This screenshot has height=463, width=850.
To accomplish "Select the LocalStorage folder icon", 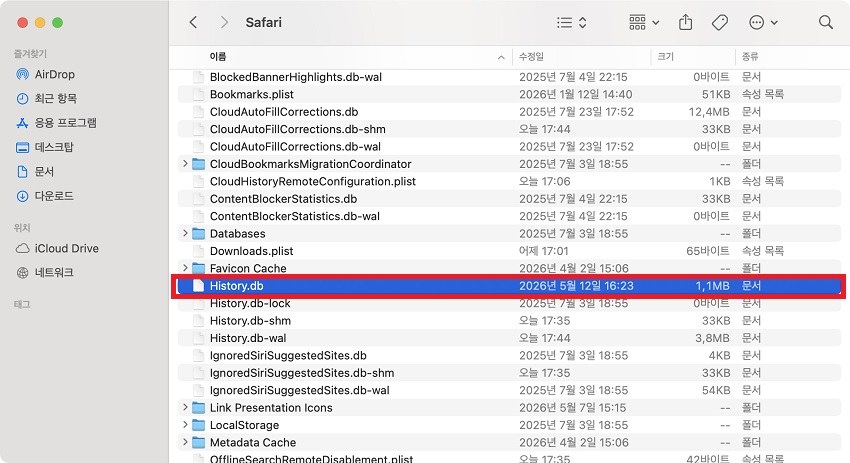I will (198, 425).
